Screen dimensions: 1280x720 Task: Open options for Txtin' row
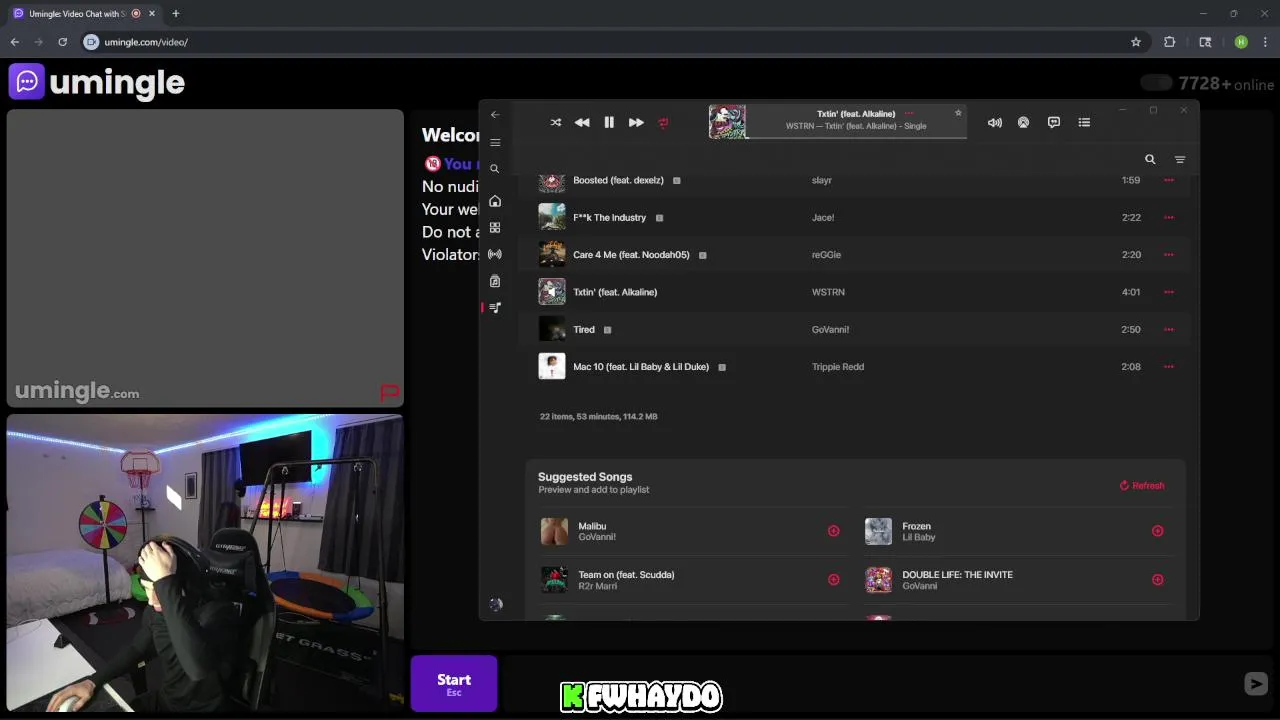coord(1168,292)
